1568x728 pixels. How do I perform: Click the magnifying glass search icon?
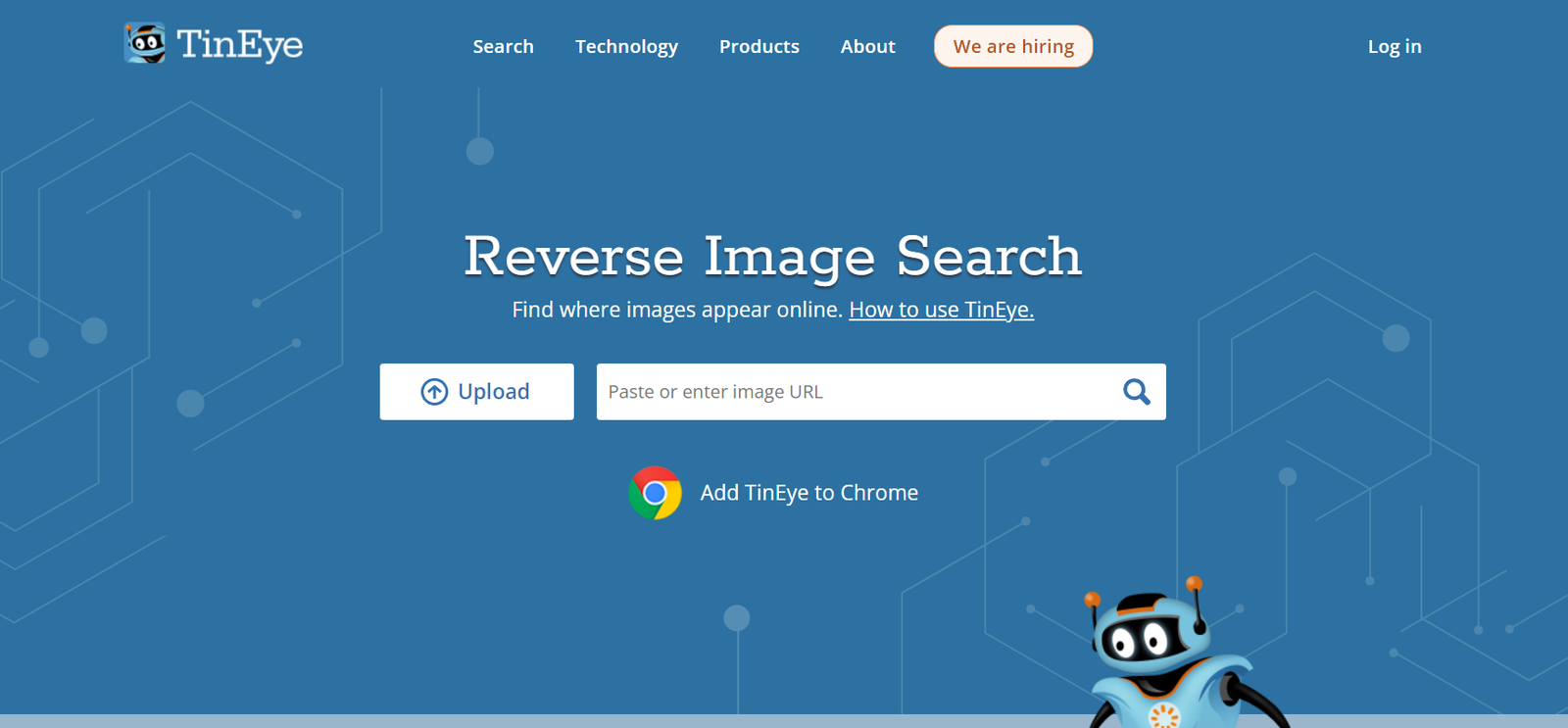1137,392
